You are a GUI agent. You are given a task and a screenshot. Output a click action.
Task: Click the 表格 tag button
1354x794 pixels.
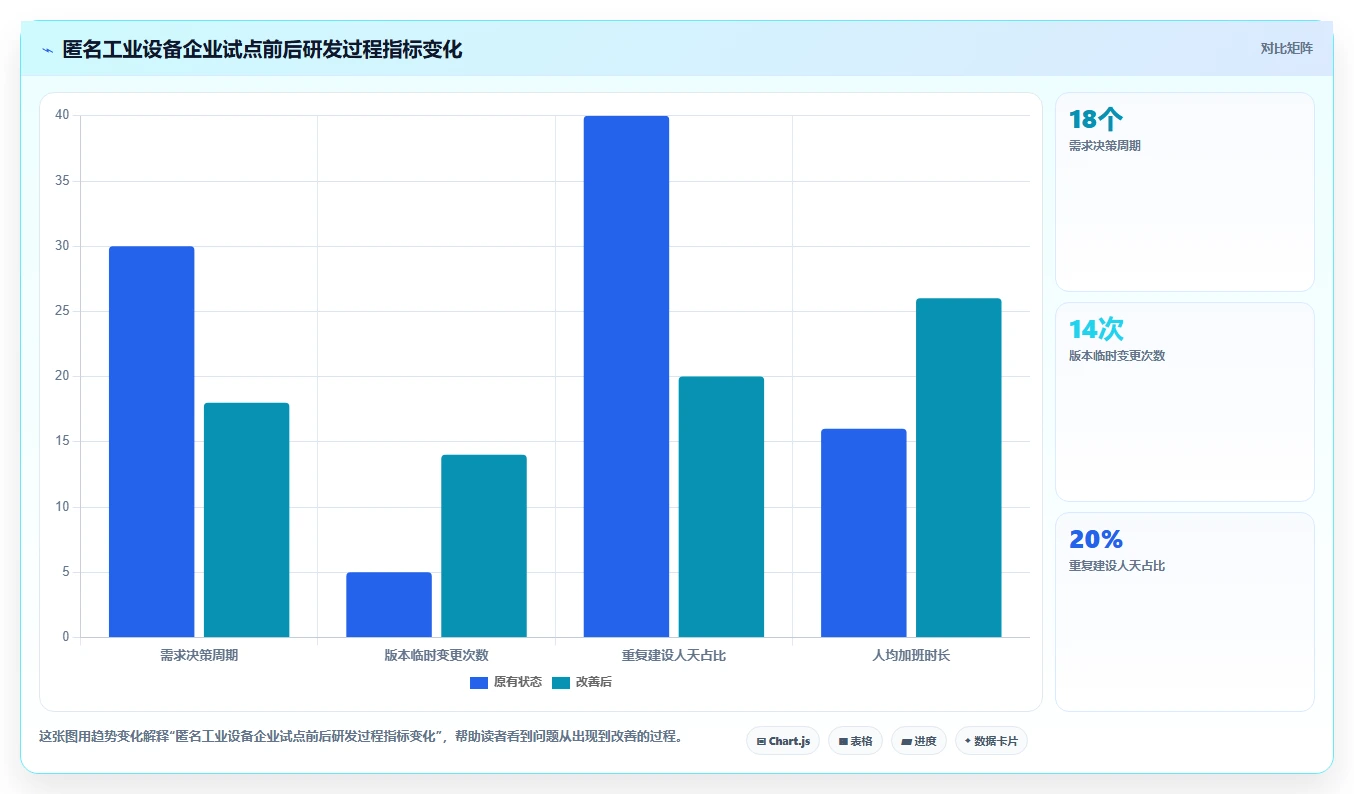[855, 741]
